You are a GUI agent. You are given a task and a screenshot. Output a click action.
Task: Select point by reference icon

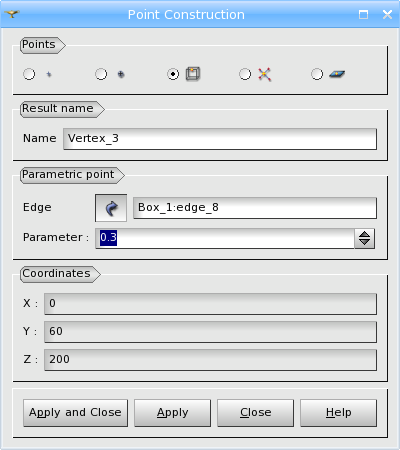pyautogui.click(x=121, y=74)
